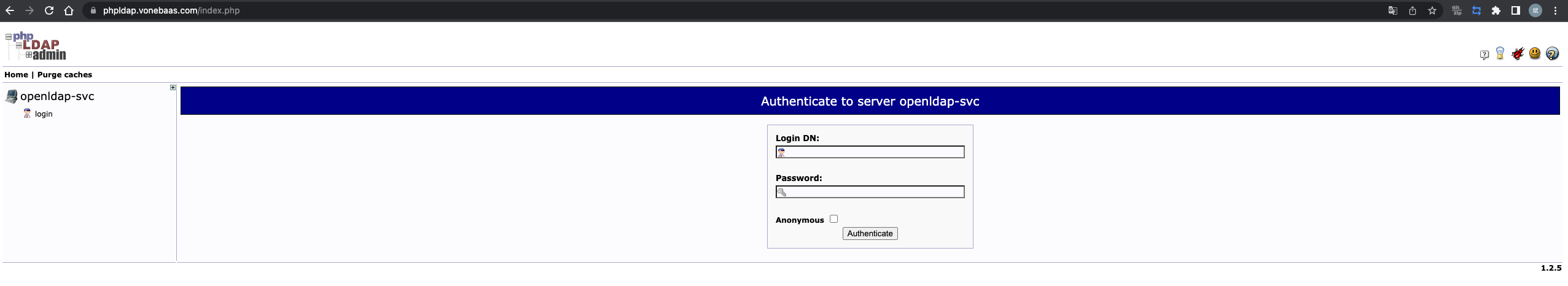Open the browser extensions puzzle menu
Image resolution: width=1568 pixels, height=286 pixels.
[1496, 10]
